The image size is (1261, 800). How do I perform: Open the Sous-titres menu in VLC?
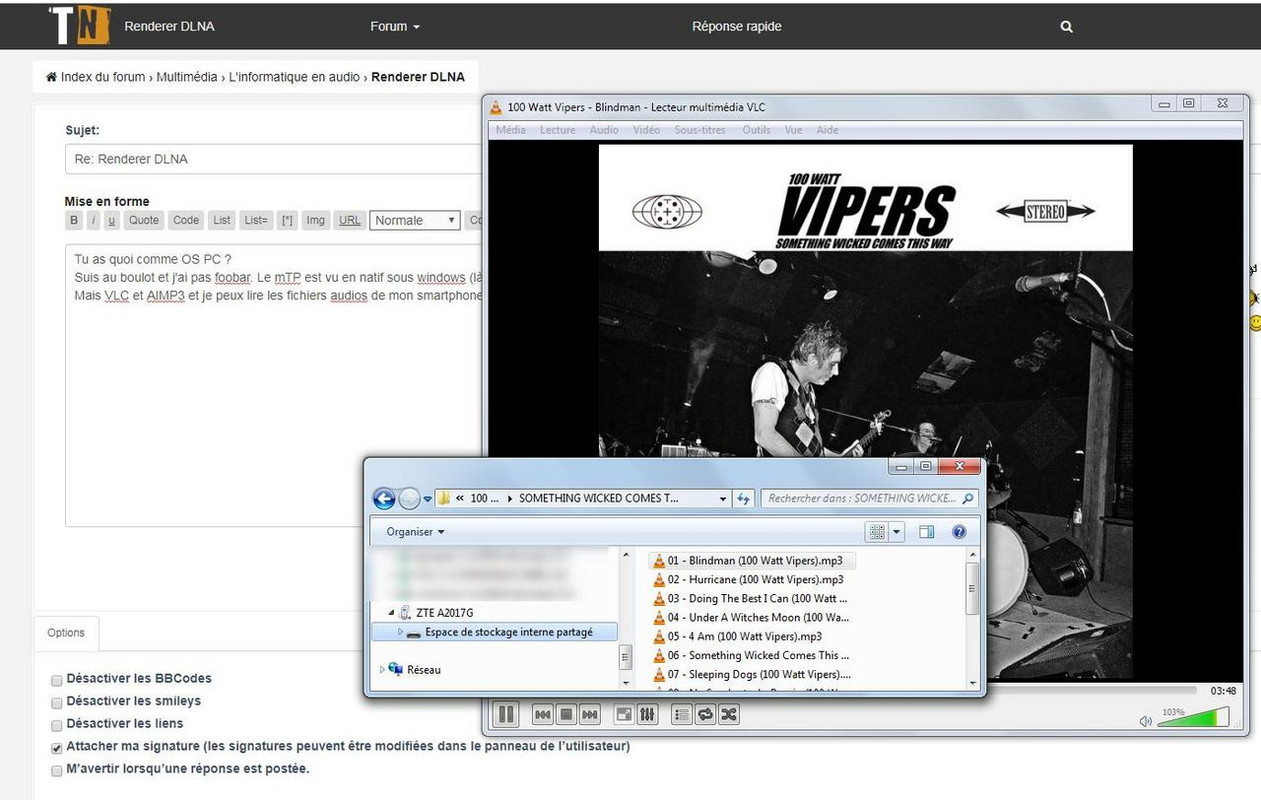click(700, 130)
